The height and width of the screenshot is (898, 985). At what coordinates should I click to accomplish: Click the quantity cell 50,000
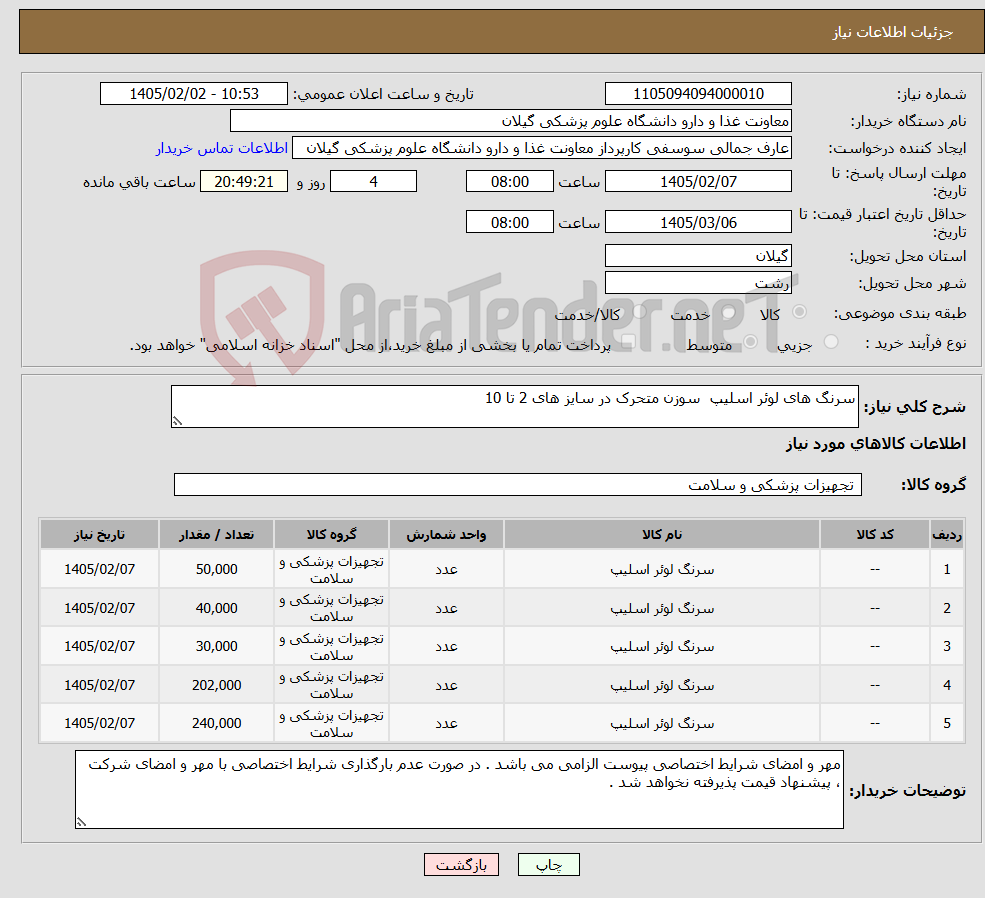pyautogui.click(x=216, y=569)
